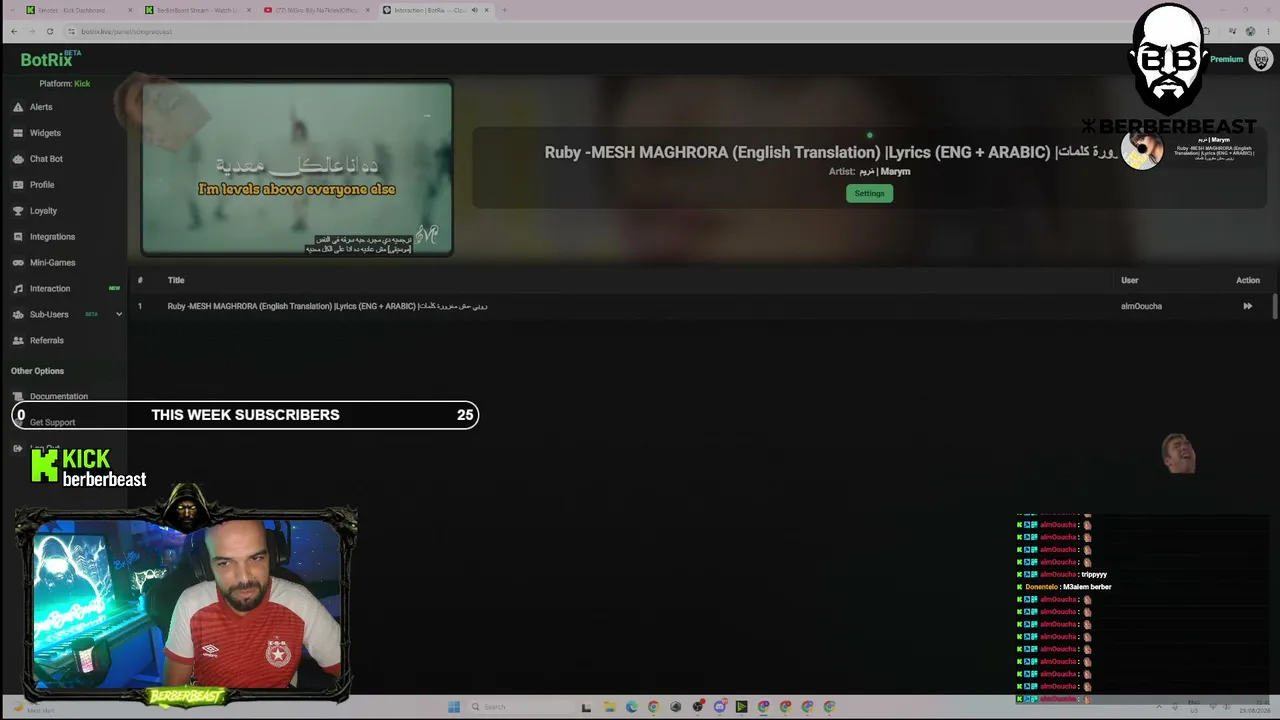Switch to the BerBerBeast Stream tab
The height and width of the screenshot is (720, 1280).
pyautogui.click(x=197, y=10)
